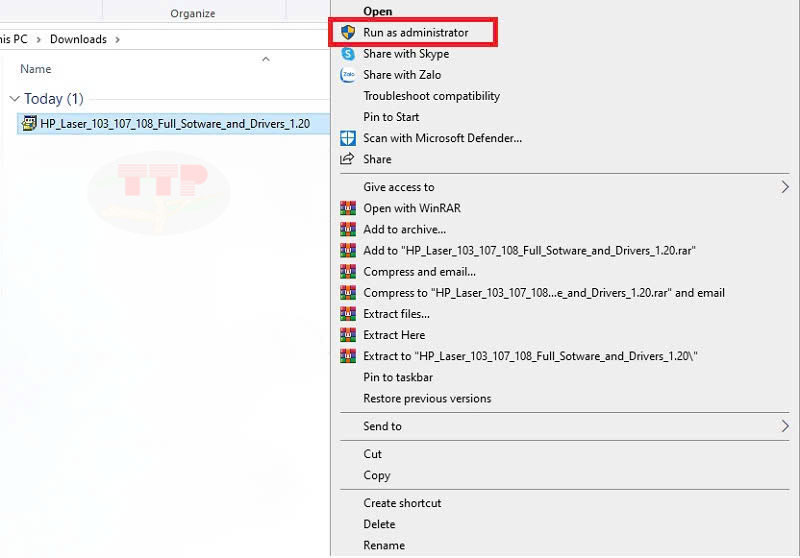The height and width of the screenshot is (558, 800).
Task: Expand the Give access to submenu arrow
Action: click(785, 187)
